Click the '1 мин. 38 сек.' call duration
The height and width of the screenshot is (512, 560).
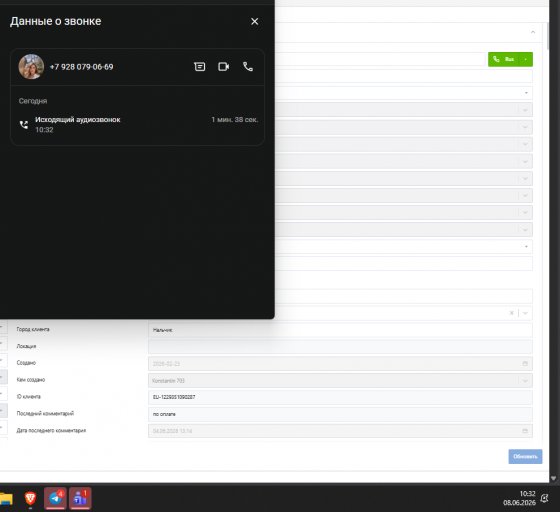235,120
